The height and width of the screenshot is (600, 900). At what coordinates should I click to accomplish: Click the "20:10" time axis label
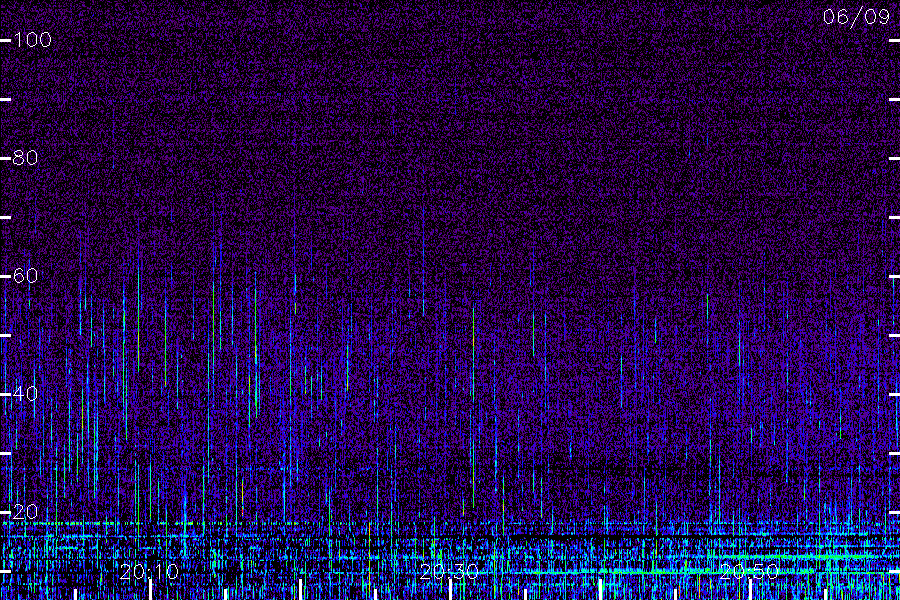[149, 571]
